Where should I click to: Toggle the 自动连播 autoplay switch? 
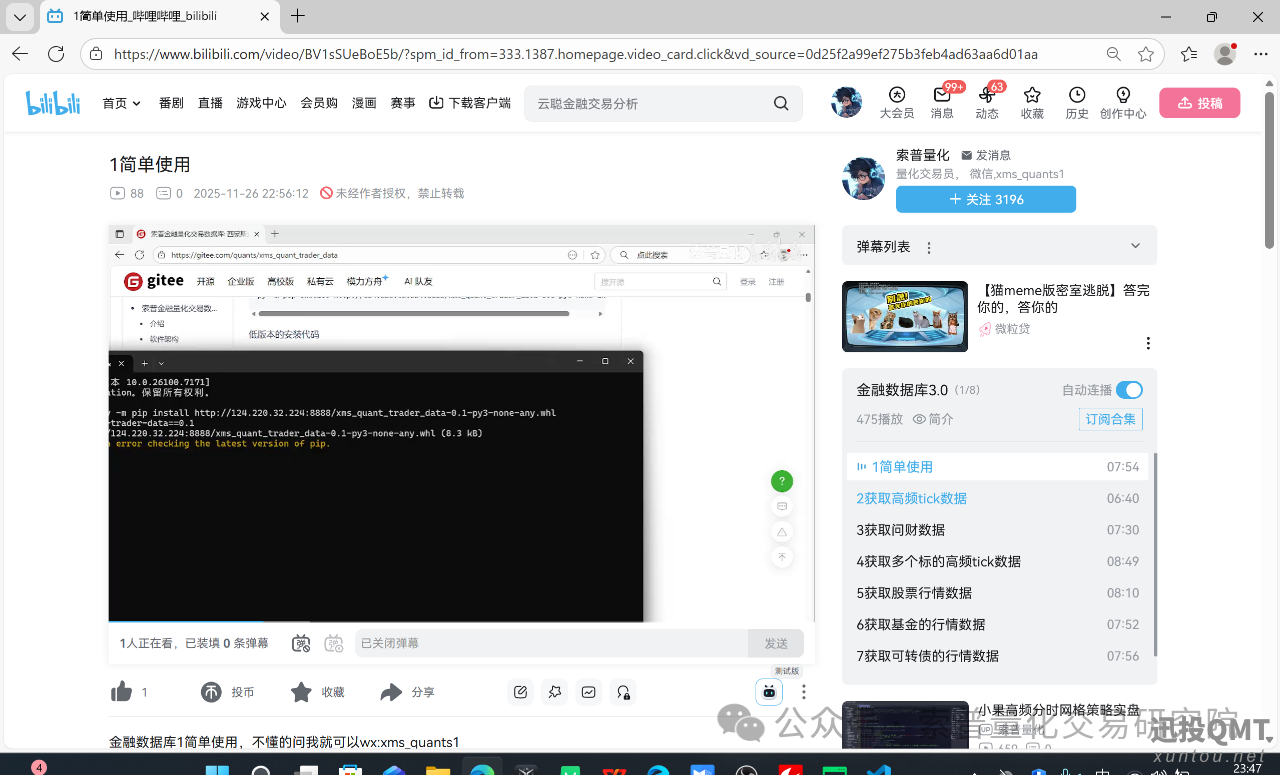1129,390
